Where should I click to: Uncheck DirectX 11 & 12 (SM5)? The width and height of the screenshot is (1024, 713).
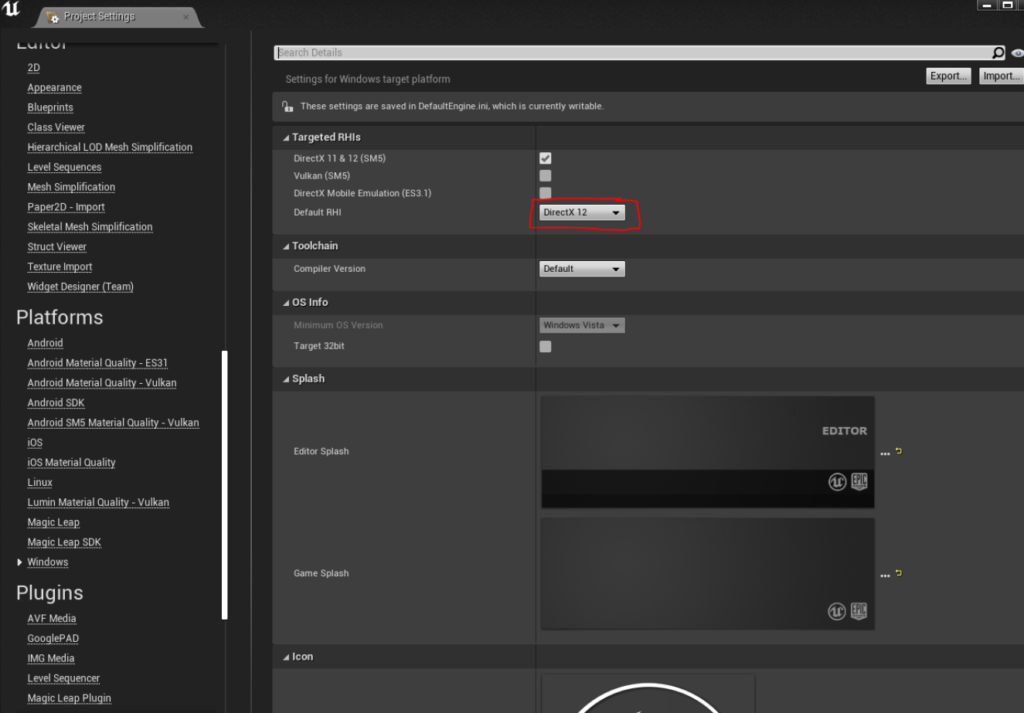pyautogui.click(x=545, y=158)
